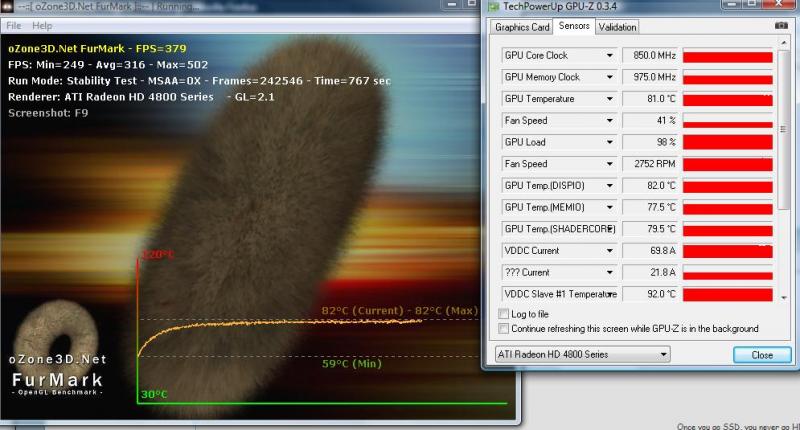This screenshot has height=430, width=800.
Task: Open the File menu in FurMark
Action: tap(14, 26)
